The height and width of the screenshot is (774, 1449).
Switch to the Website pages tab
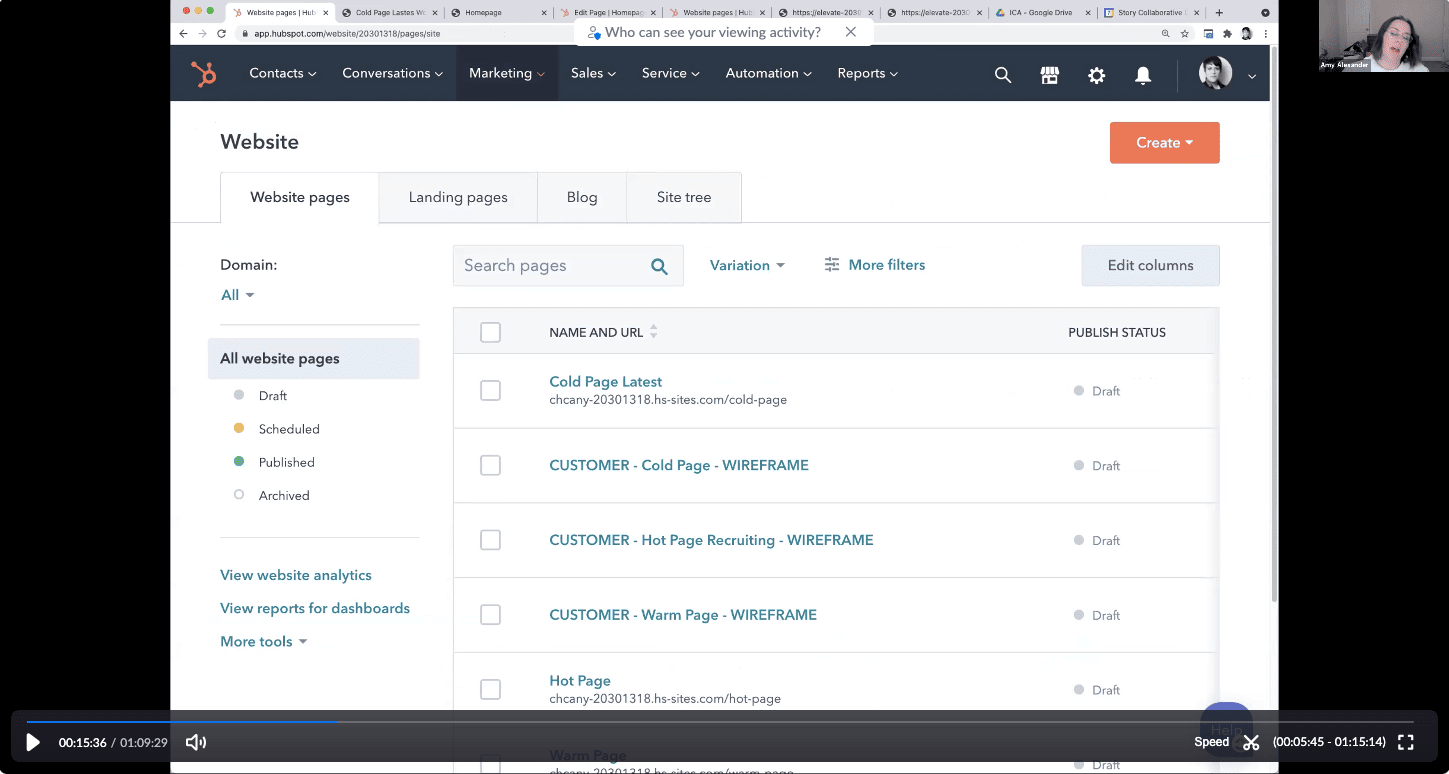point(300,198)
